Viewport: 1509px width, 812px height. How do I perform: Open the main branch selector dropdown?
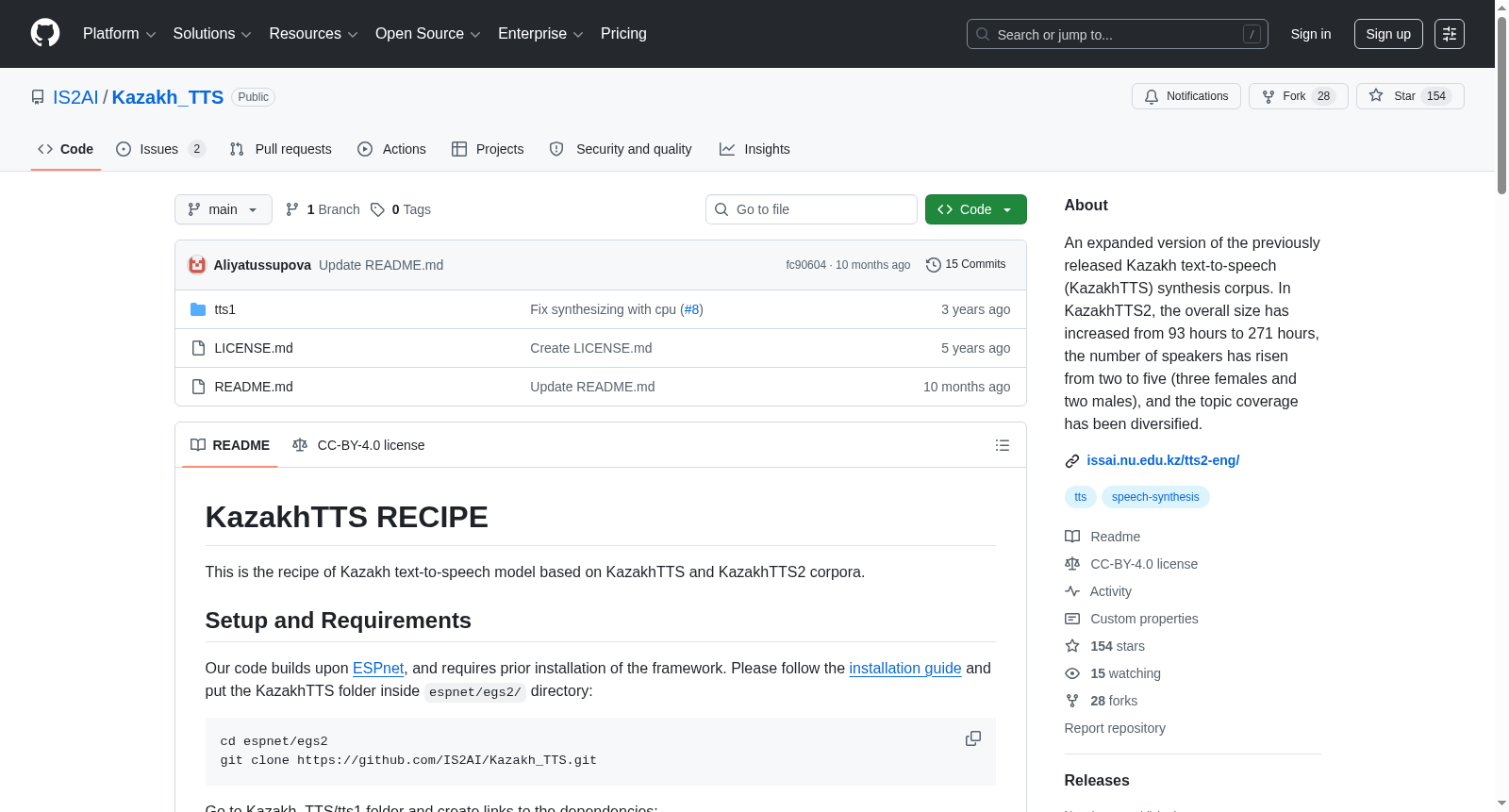coord(224,209)
